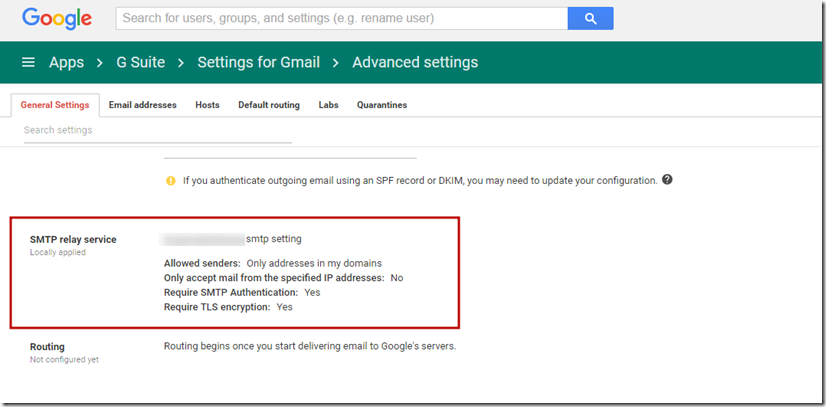Click Advanced settings breadcrumb

[x=415, y=63]
